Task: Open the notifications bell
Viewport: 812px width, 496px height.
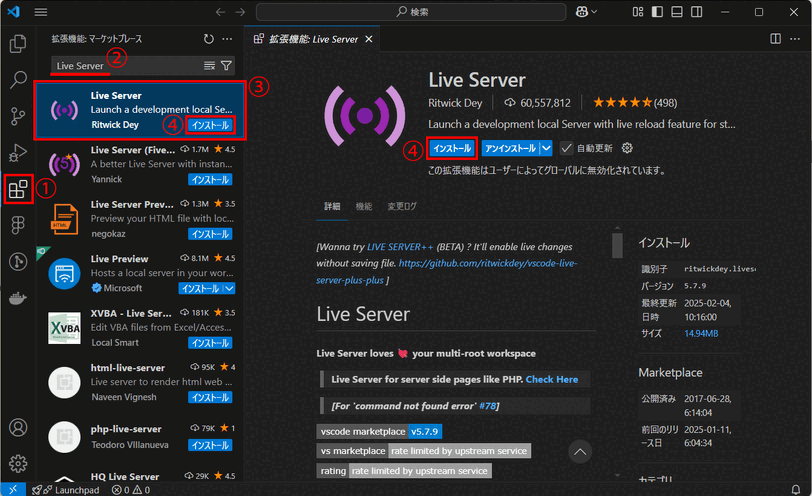Action: tap(795, 489)
